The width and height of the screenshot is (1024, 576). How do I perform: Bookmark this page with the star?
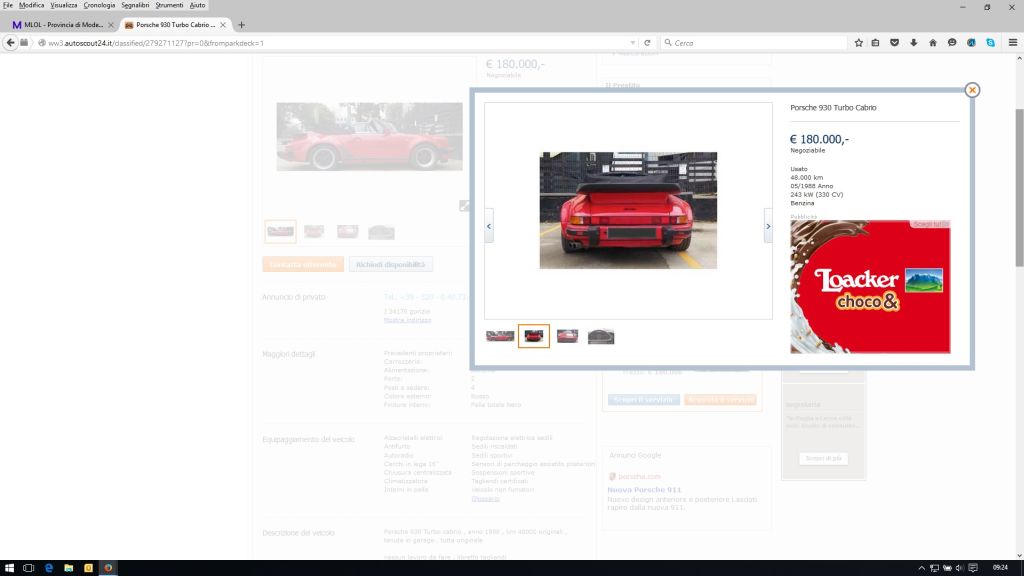click(859, 43)
